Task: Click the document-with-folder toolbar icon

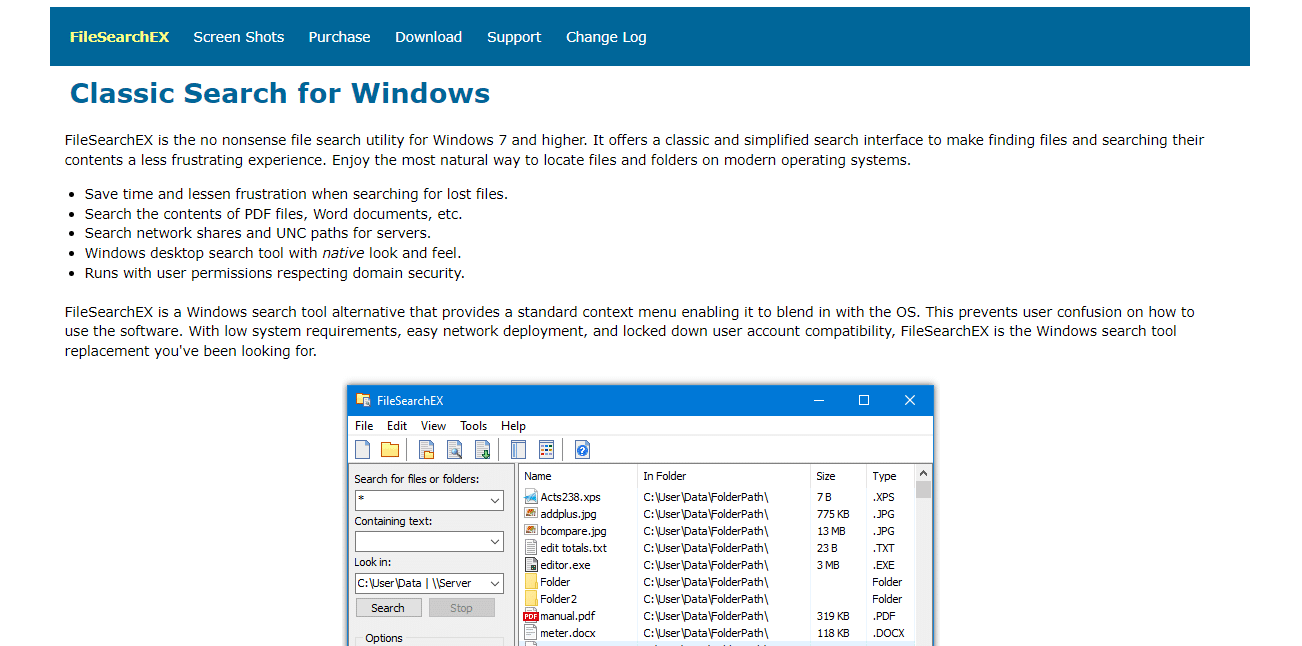Action: pos(427,450)
